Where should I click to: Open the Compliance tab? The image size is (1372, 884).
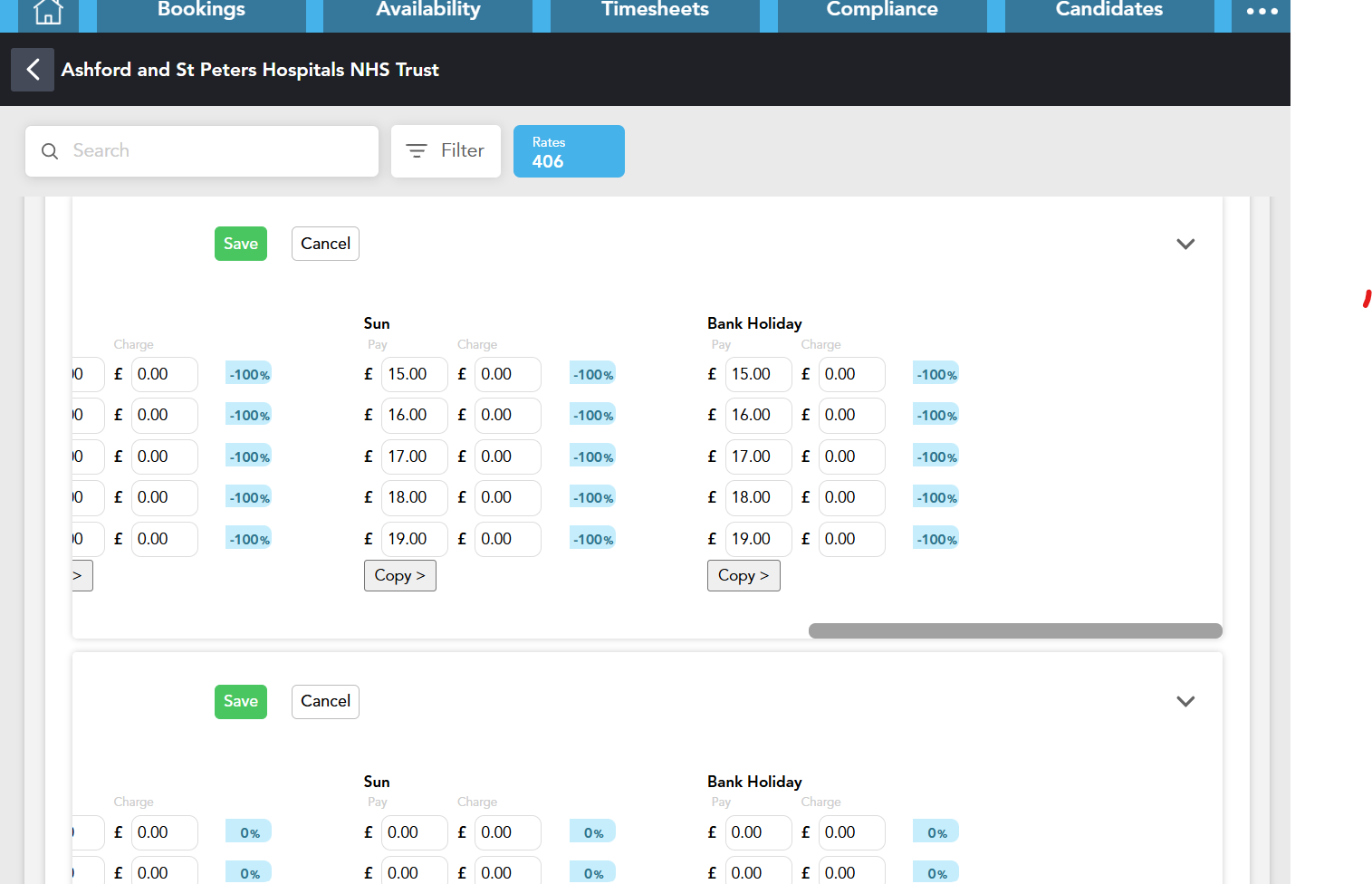pos(881,11)
